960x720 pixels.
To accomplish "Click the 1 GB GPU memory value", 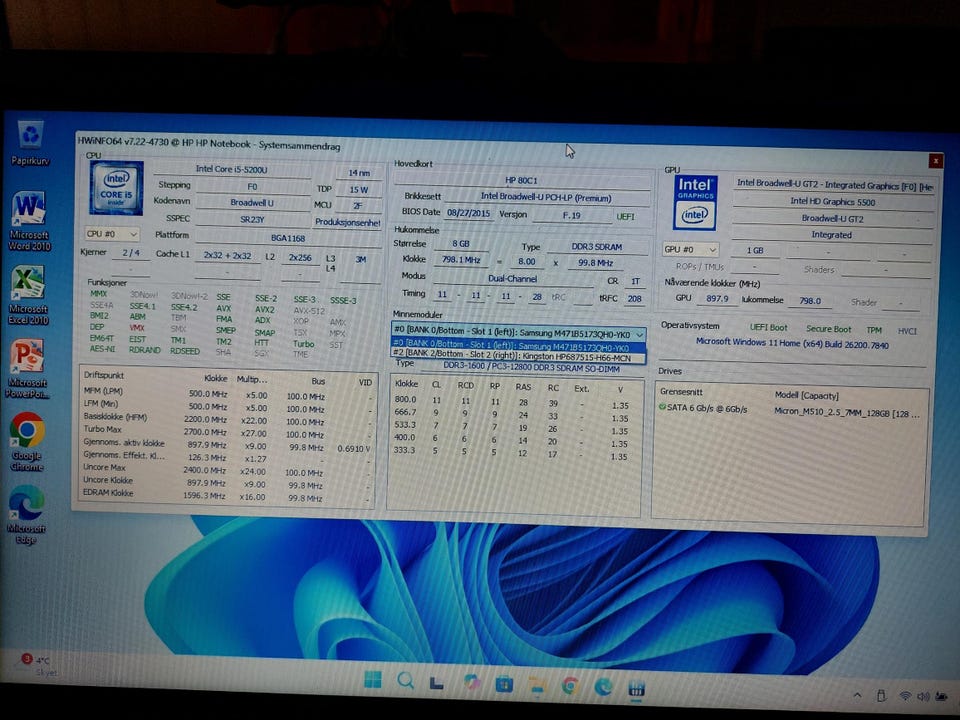I will click(x=755, y=250).
